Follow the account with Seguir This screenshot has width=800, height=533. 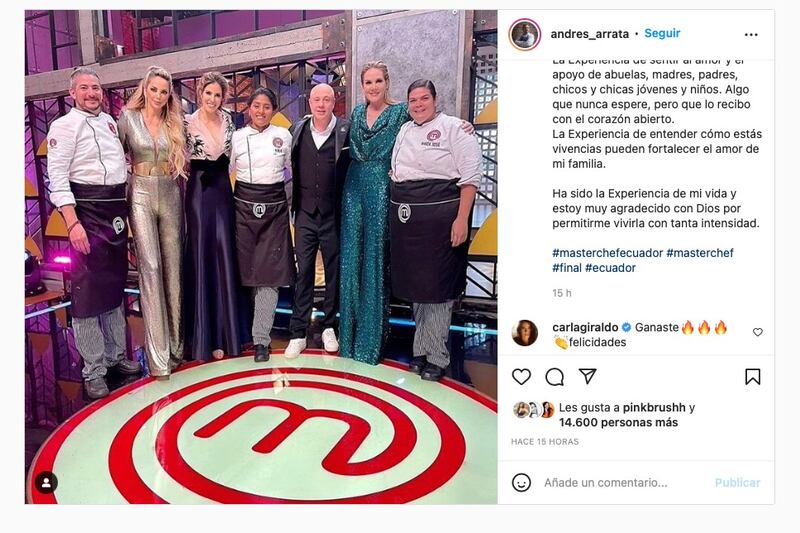662,33
